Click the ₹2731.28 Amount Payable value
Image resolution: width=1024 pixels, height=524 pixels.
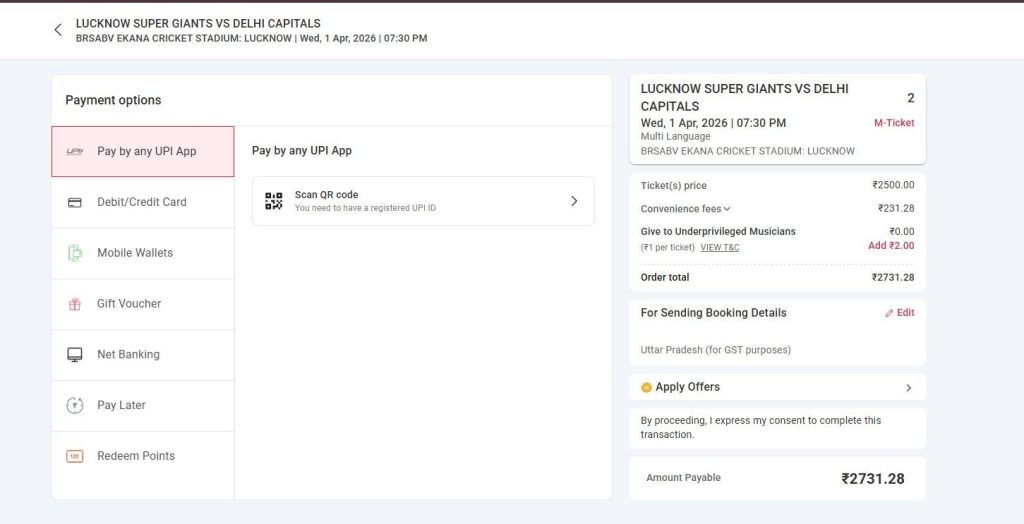click(x=872, y=479)
